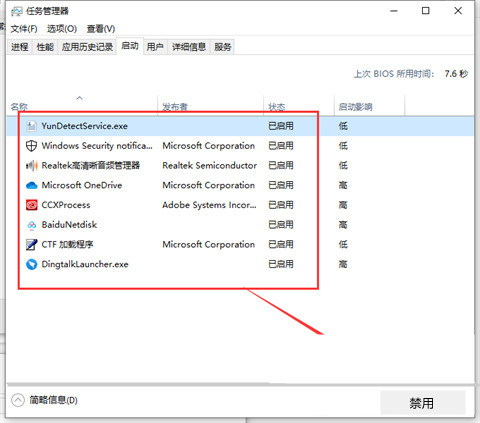Select the CTF 加载程序 entry
Screen dimensions: 480x423
point(67,244)
